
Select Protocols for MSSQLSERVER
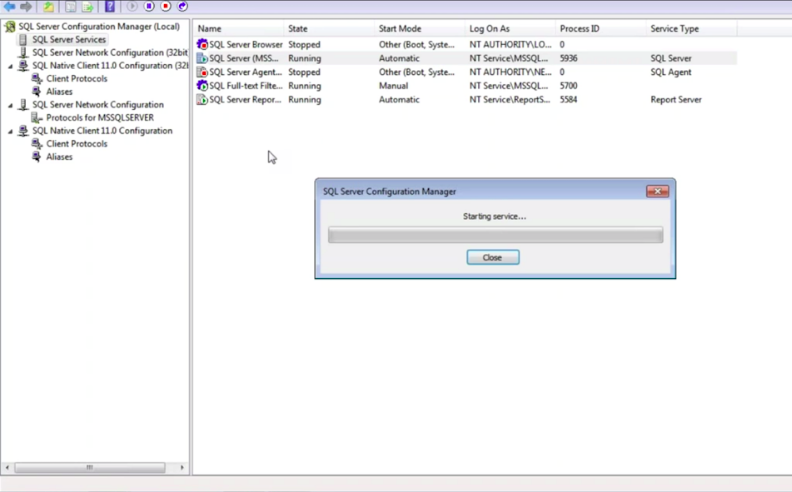pos(100,118)
